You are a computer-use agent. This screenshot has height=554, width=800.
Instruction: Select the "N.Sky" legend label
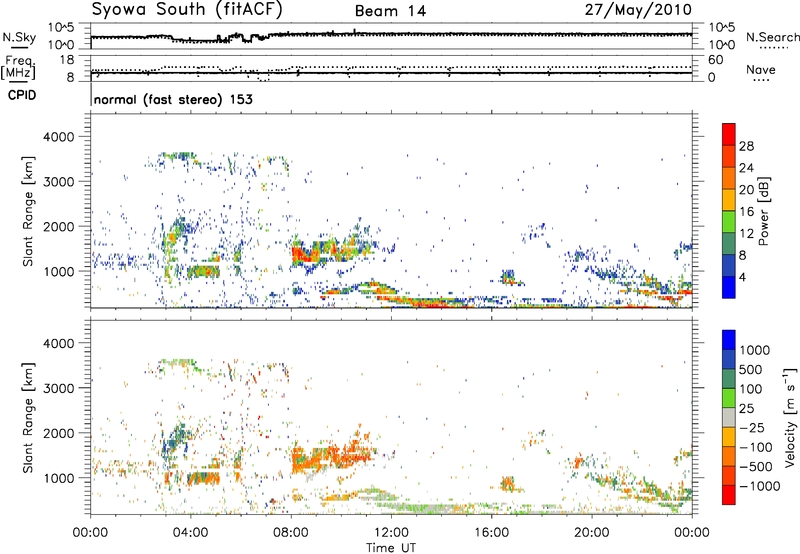point(19,37)
